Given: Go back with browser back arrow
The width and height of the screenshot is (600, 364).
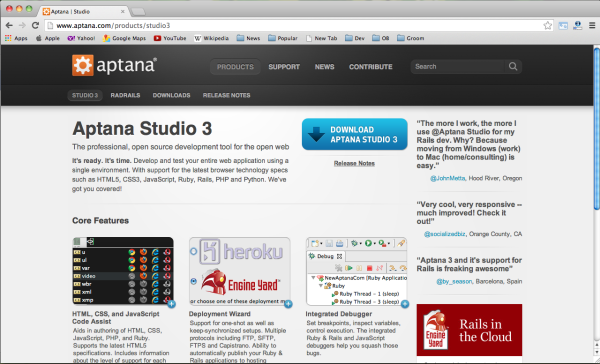Looking at the screenshot, I should 9,25.
